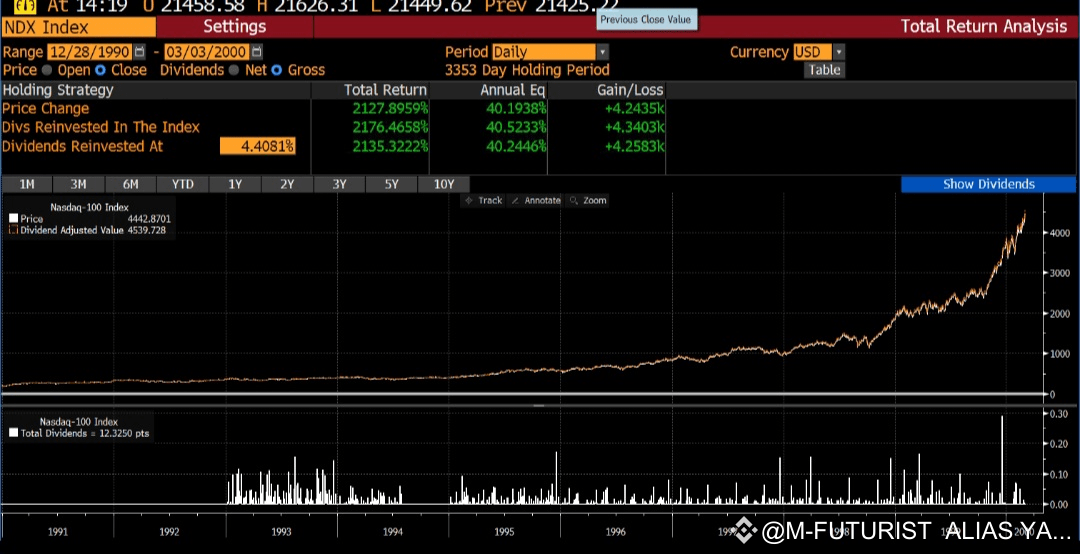Select the YTD range tab
The height and width of the screenshot is (554, 1080).
click(183, 184)
